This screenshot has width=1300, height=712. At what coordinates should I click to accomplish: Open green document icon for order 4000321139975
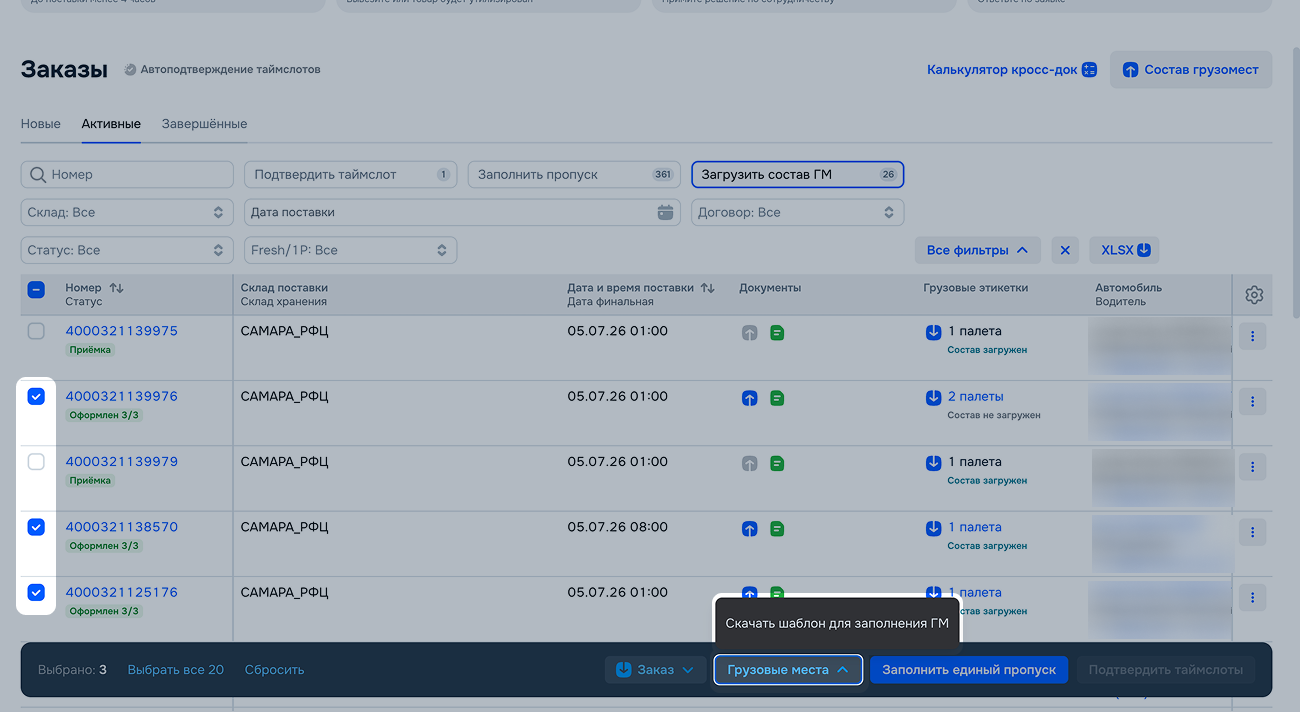(x=777, y=332)
